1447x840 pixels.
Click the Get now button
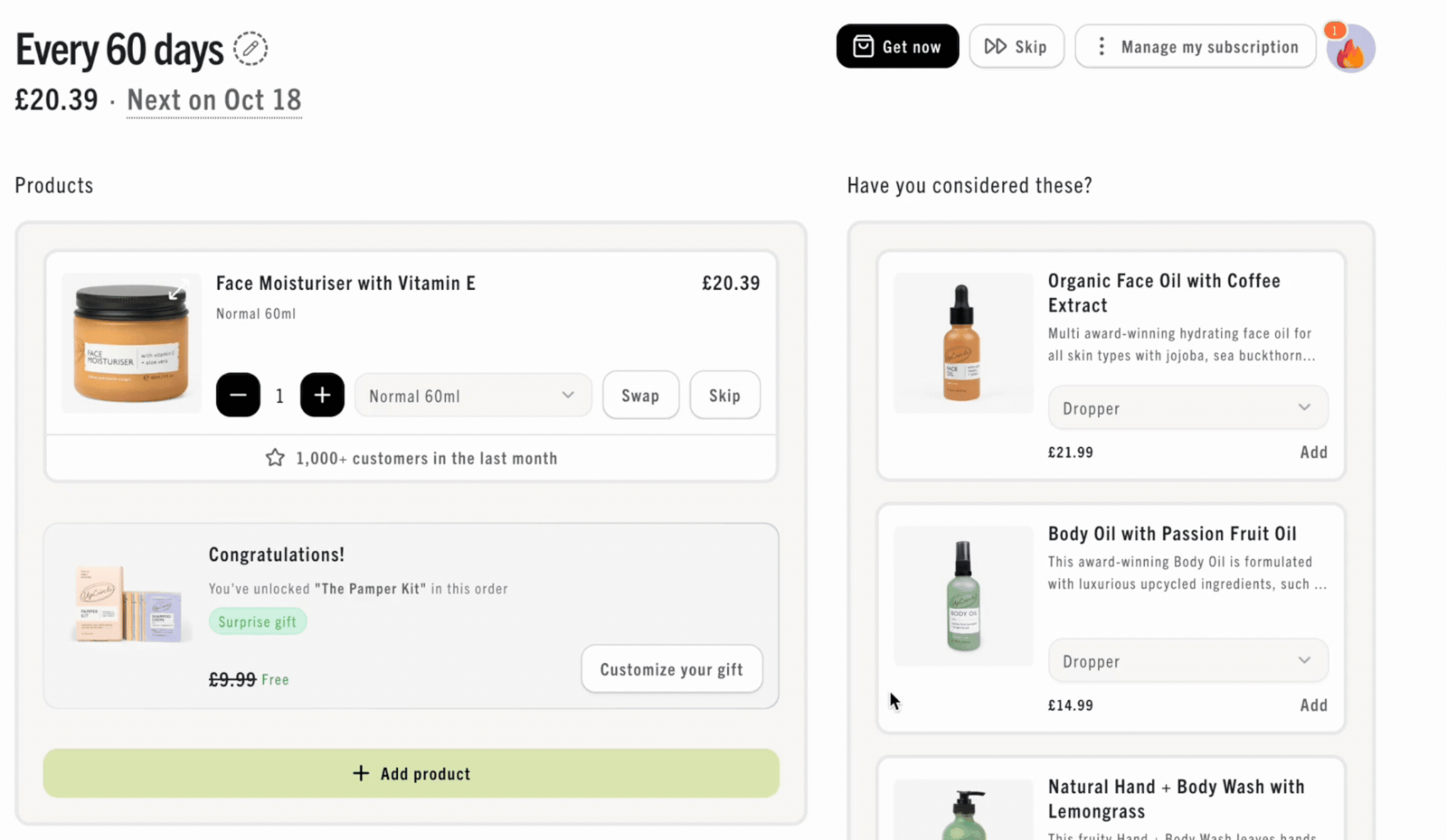(898, 47)
